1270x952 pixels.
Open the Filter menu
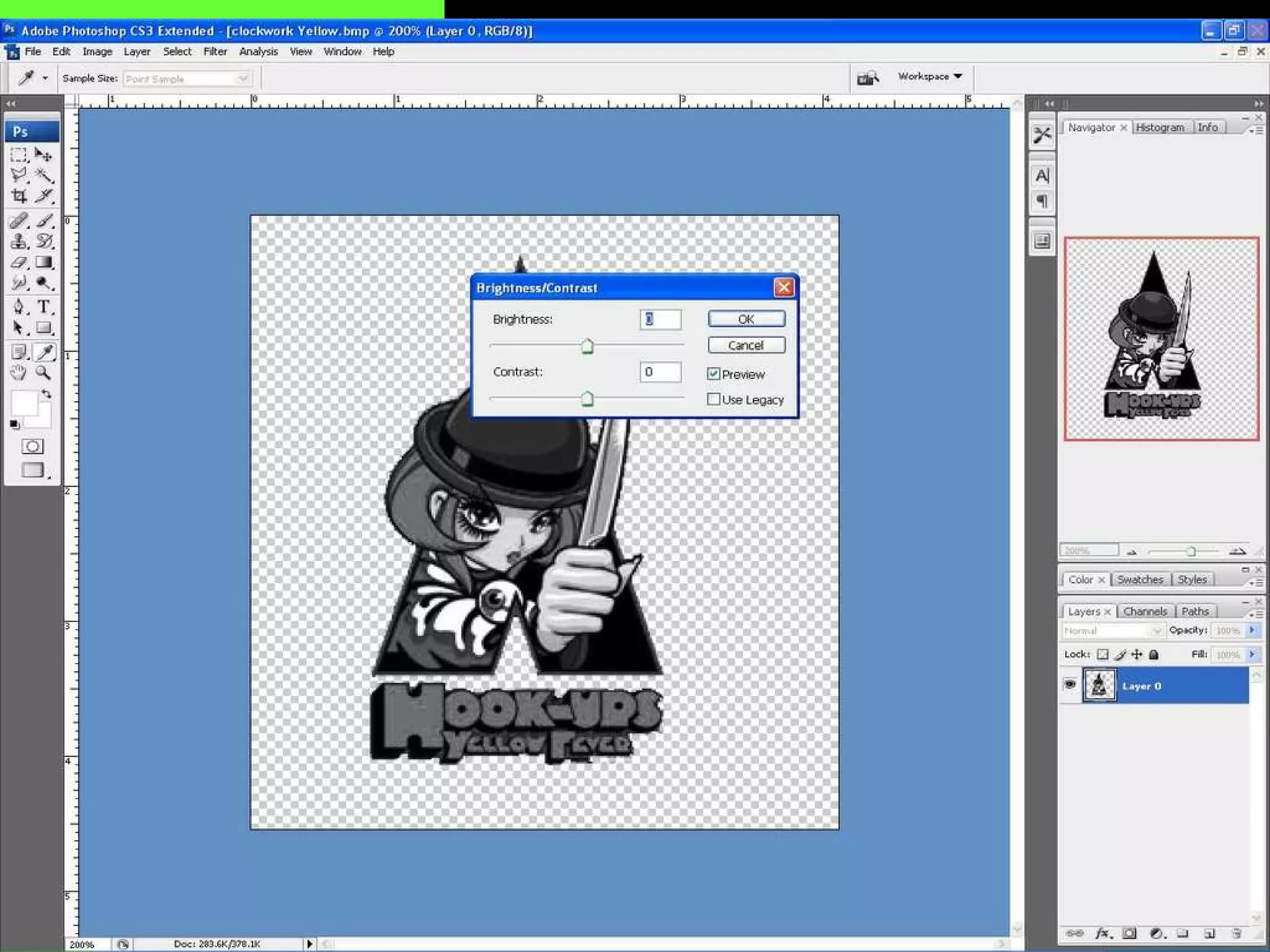(215, 51)
